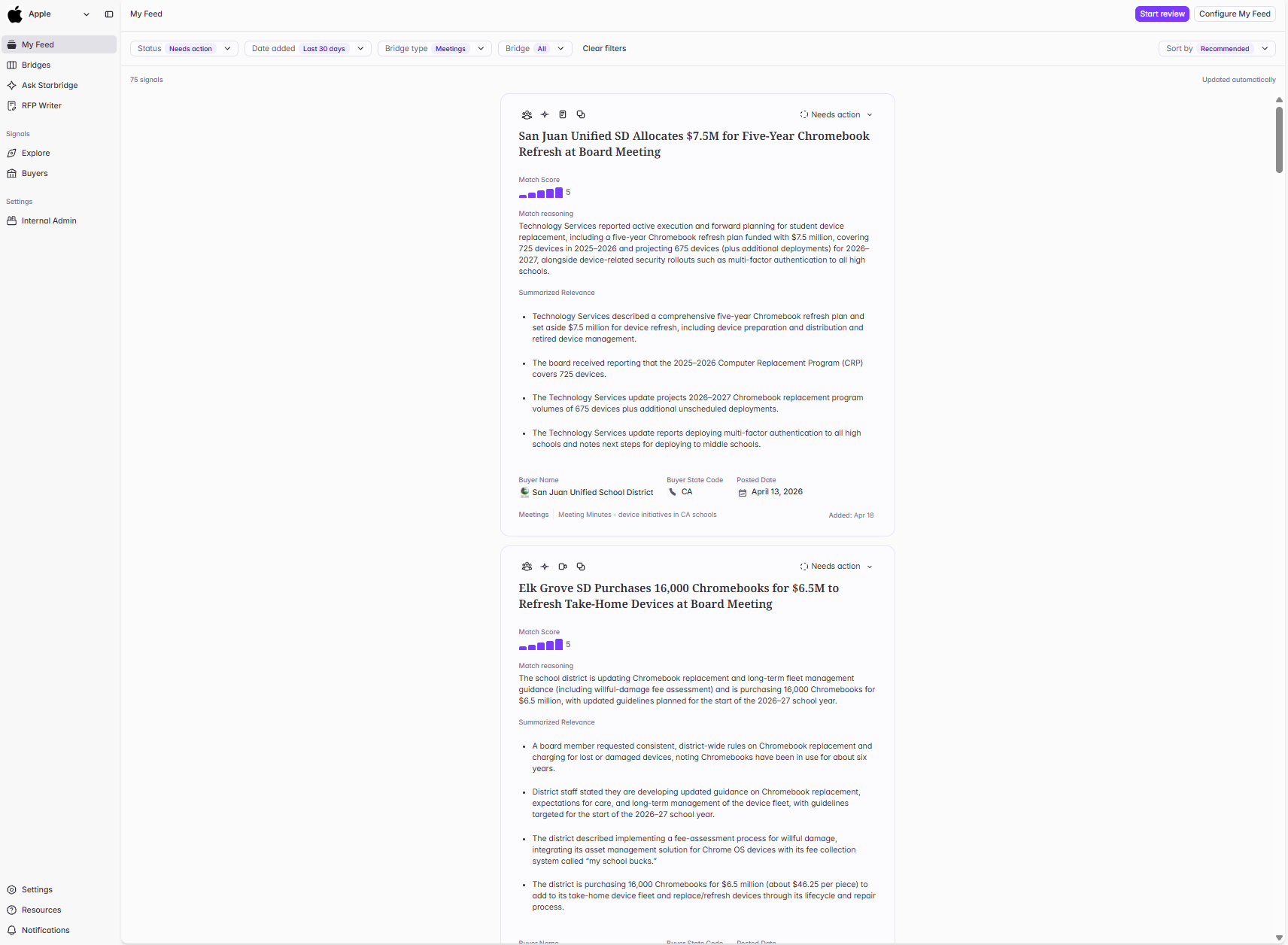The image size is (1288, 945).
Task: Click the vertical scrollbar thumb
Action: (x=1279, y=140)
